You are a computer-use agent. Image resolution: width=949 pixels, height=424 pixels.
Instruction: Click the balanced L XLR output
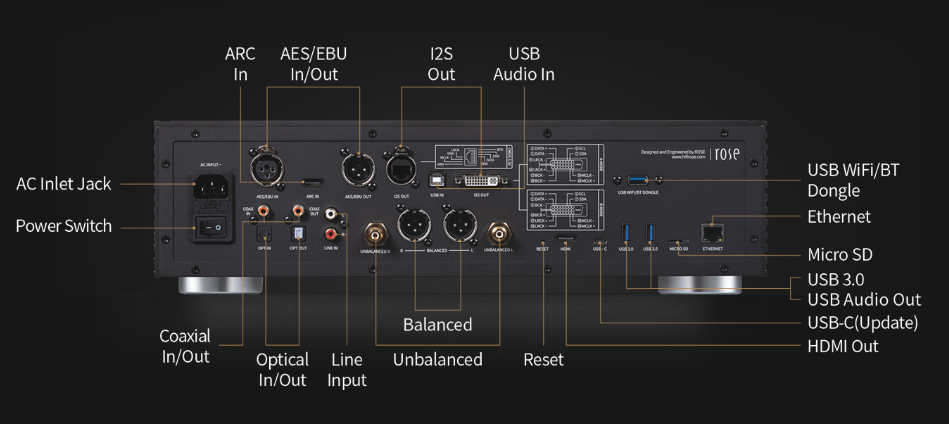(x=460, y=226)
